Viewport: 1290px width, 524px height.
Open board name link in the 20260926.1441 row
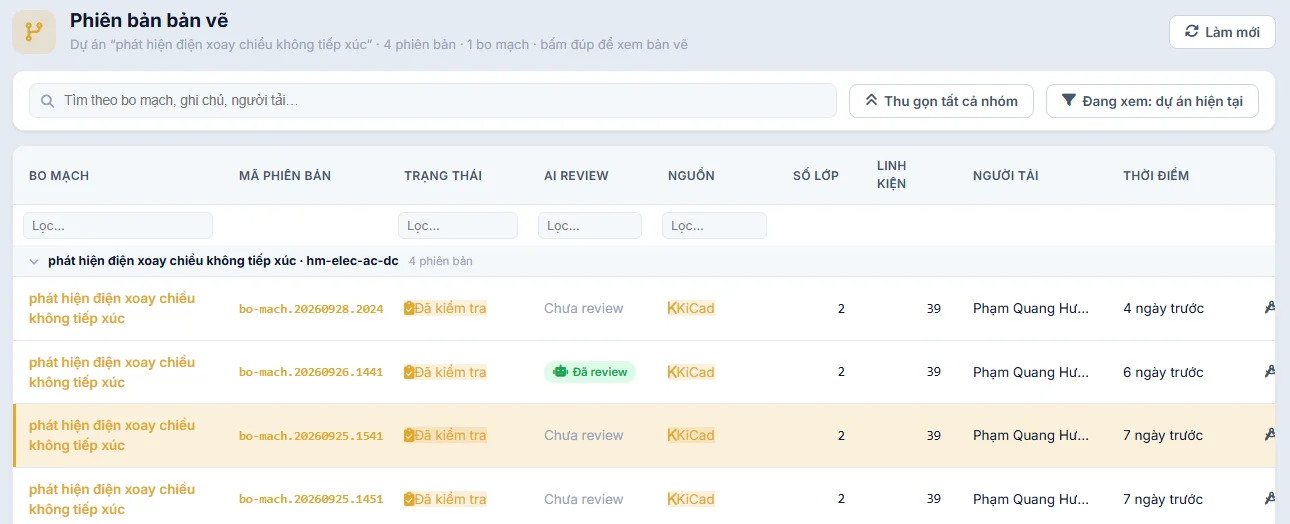pos(112,372)
